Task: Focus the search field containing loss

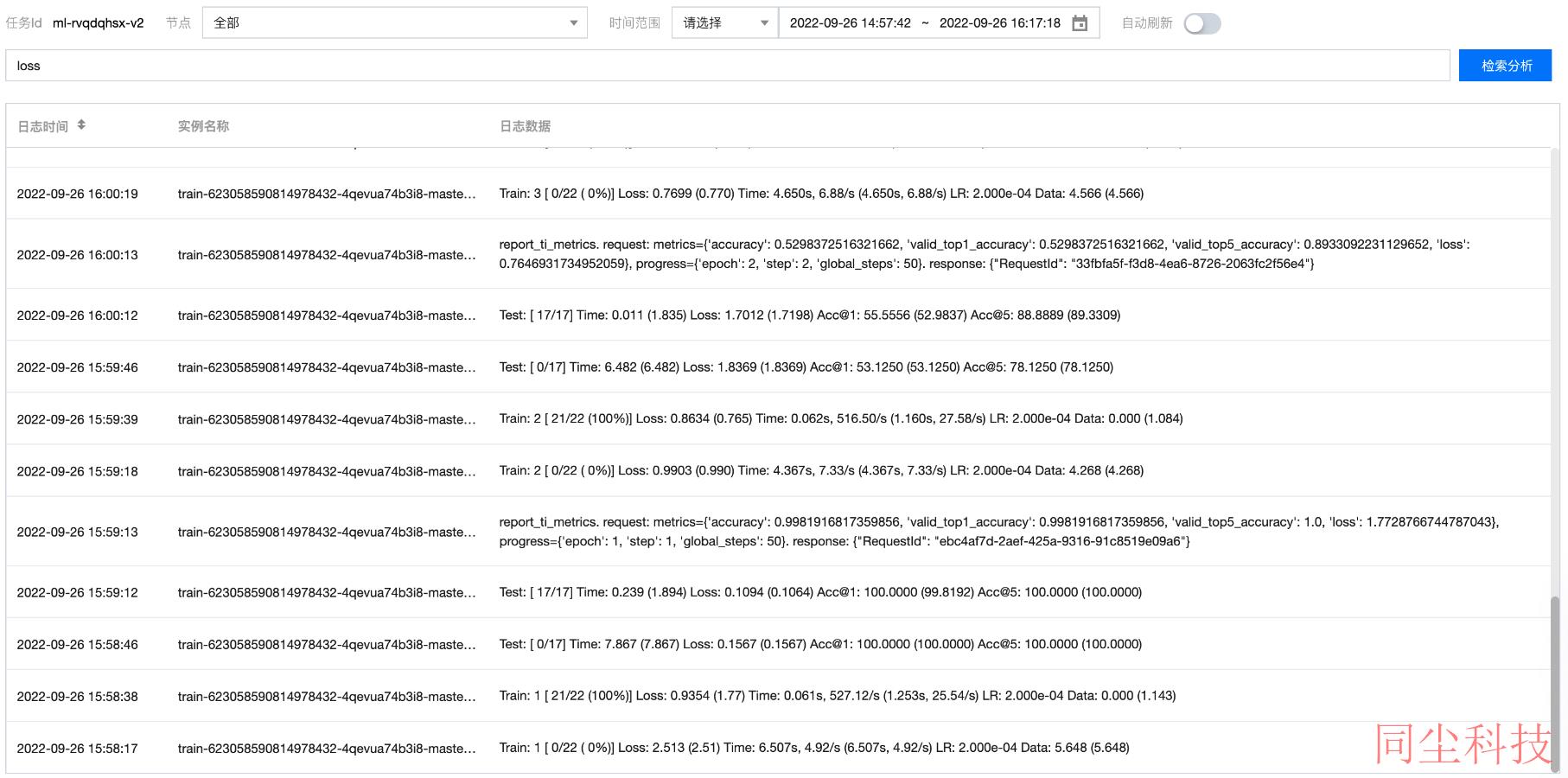Action: (728, 66)
